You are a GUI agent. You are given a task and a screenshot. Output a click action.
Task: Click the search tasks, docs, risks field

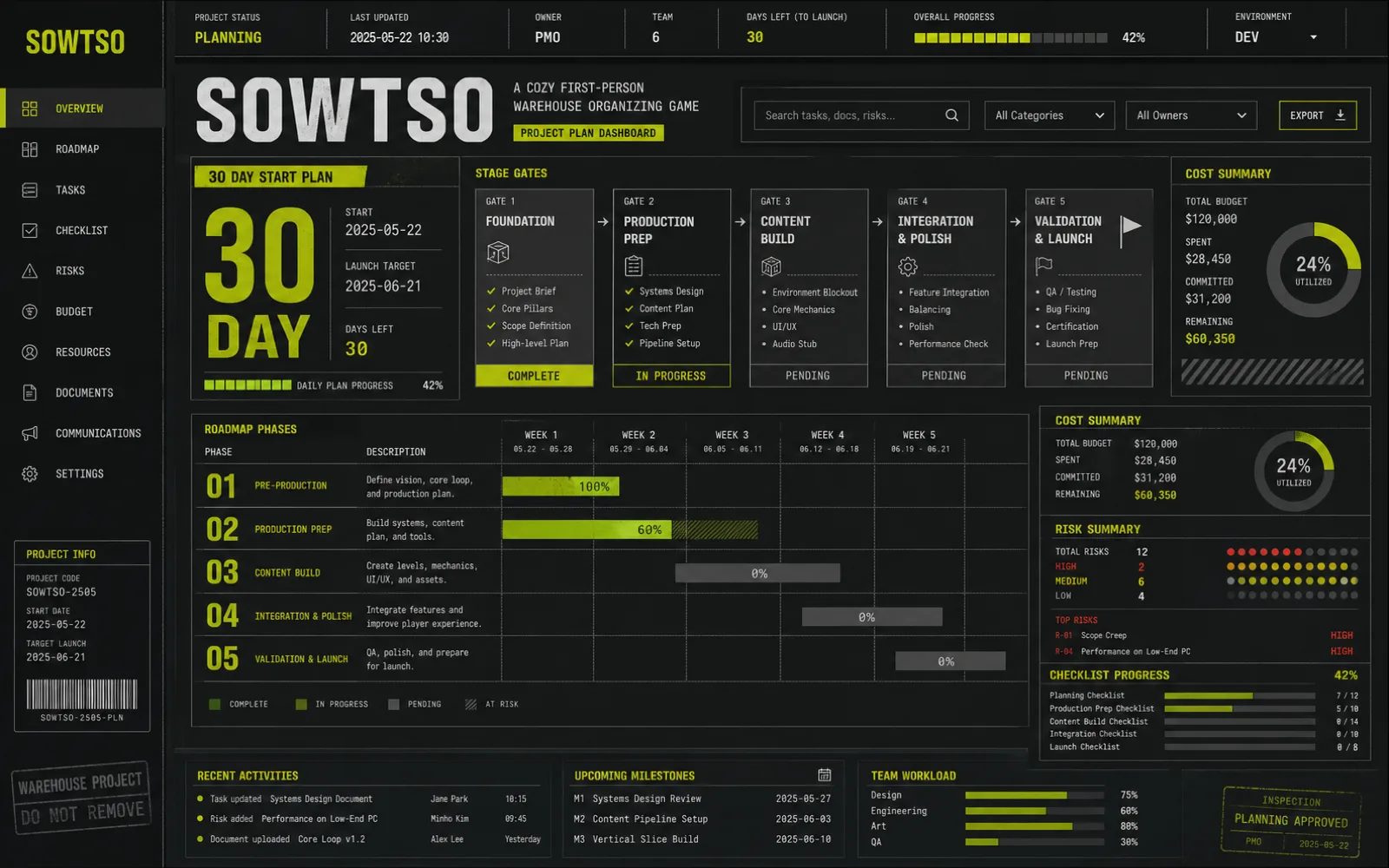862,115
